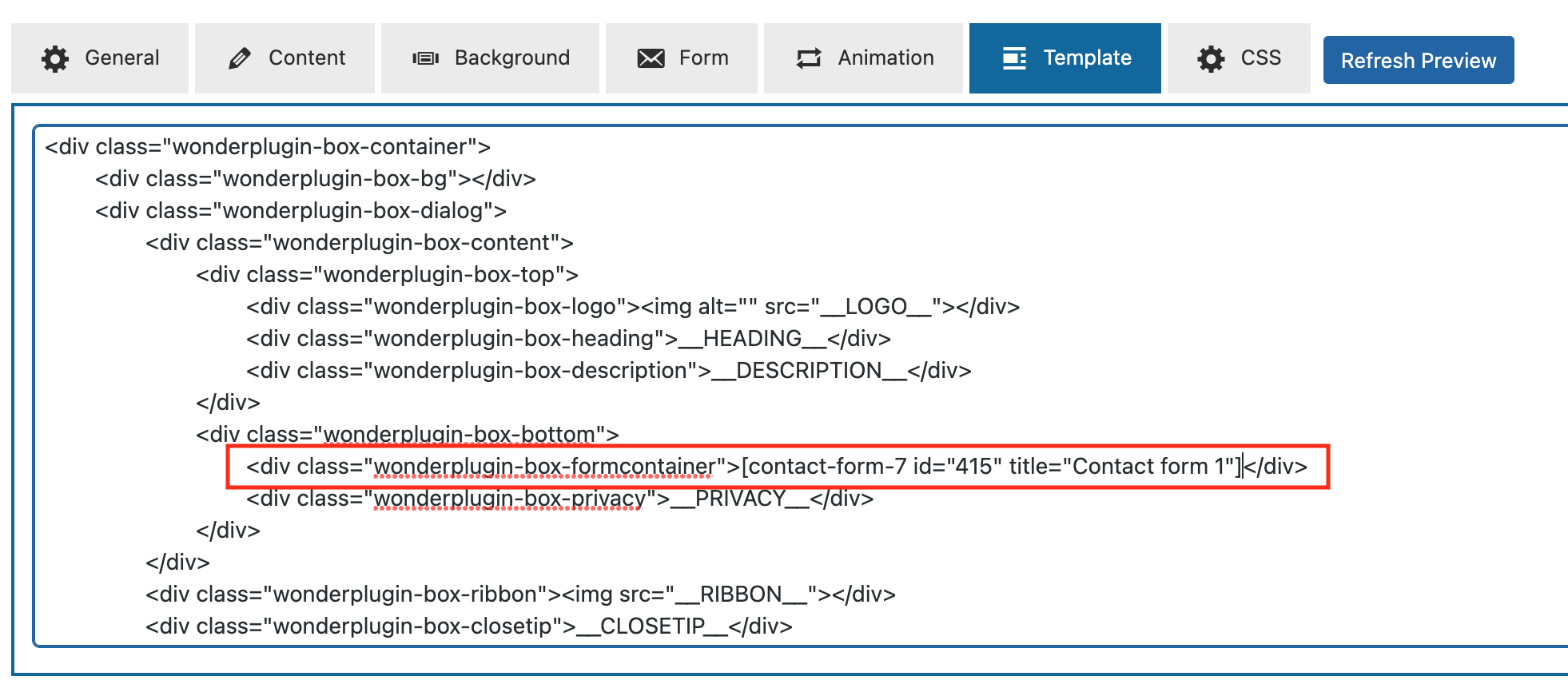Click the __PRIVACY__ placeholder text
Image resolution: width=1568 pixels, height=700 pixels.
tap(739, 499)
